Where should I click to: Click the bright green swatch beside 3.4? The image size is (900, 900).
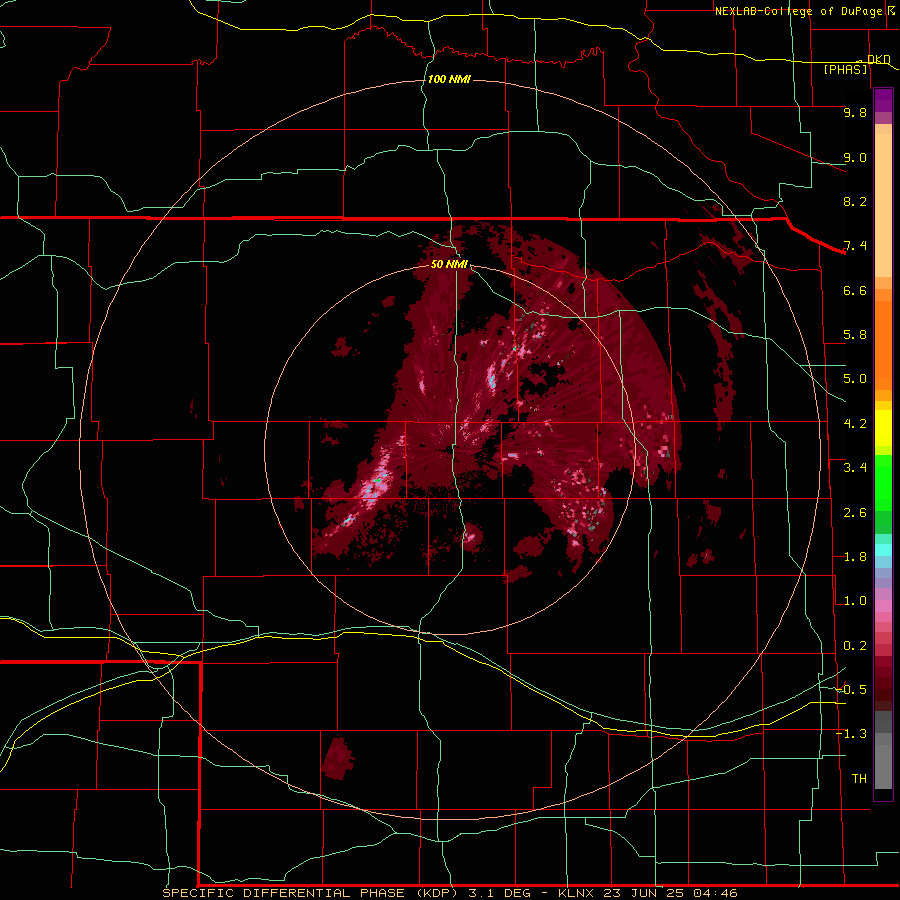[x=883, y=483]
